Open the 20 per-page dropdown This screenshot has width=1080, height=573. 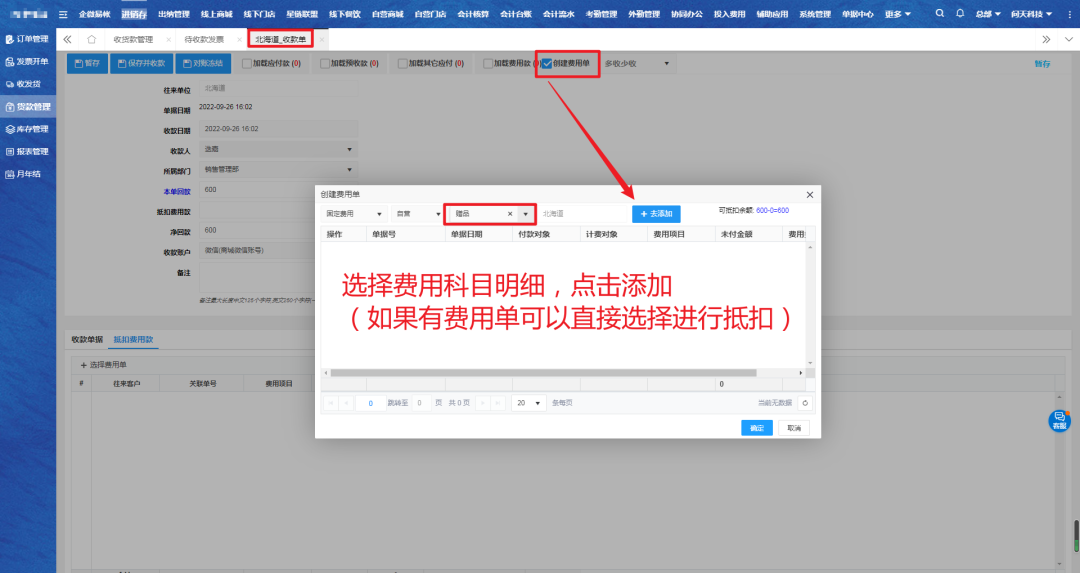tap(528, 403)
